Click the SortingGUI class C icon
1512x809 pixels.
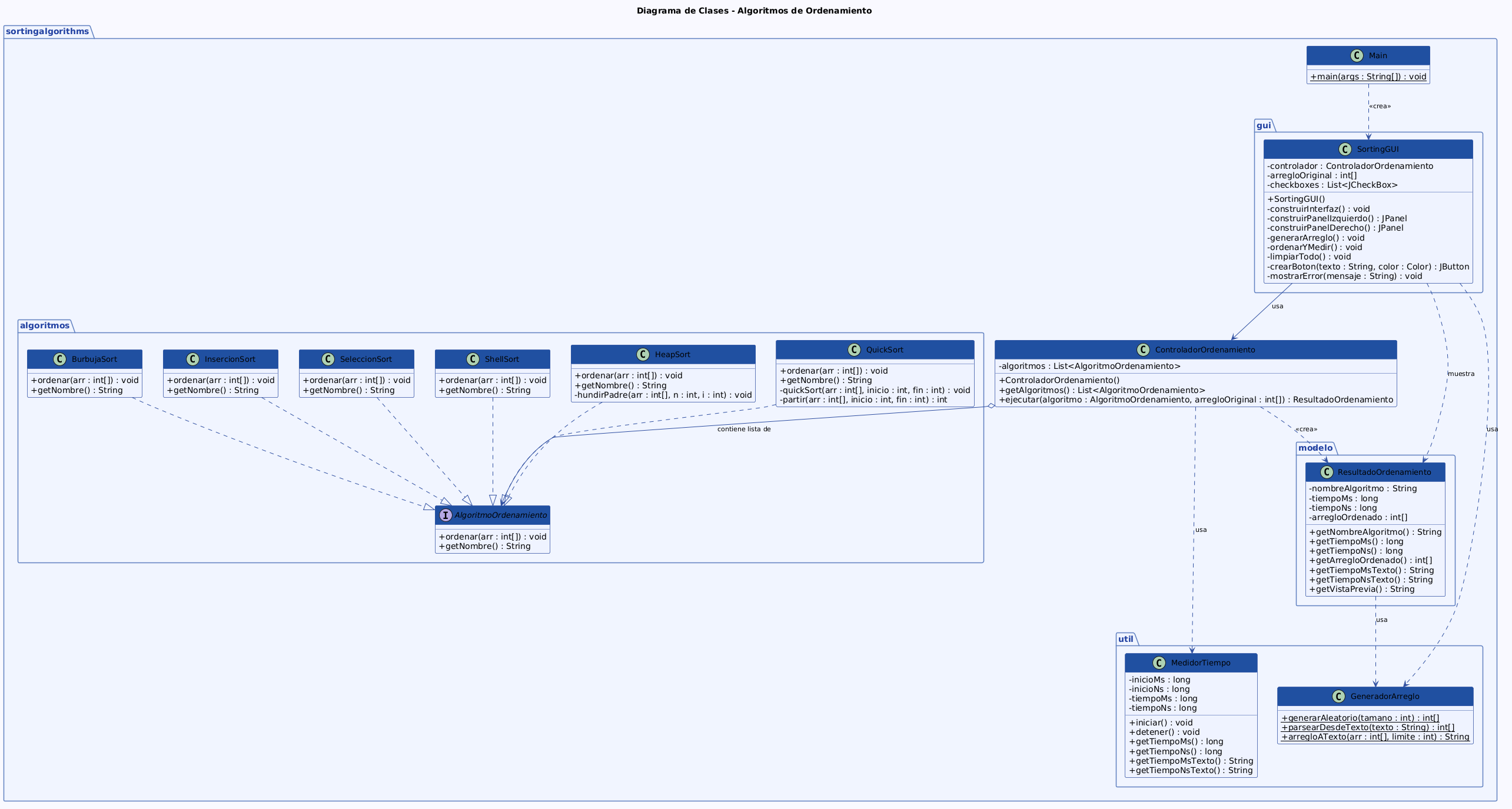pyautogui.click(x=1345, y=149)
